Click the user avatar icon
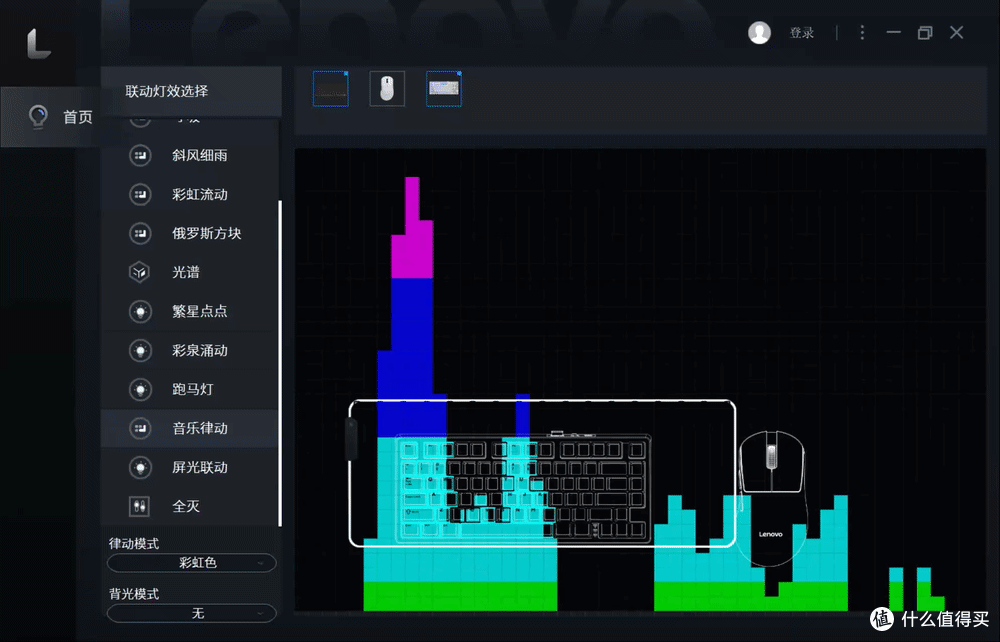1000x642 pixels. coord(760,33)
